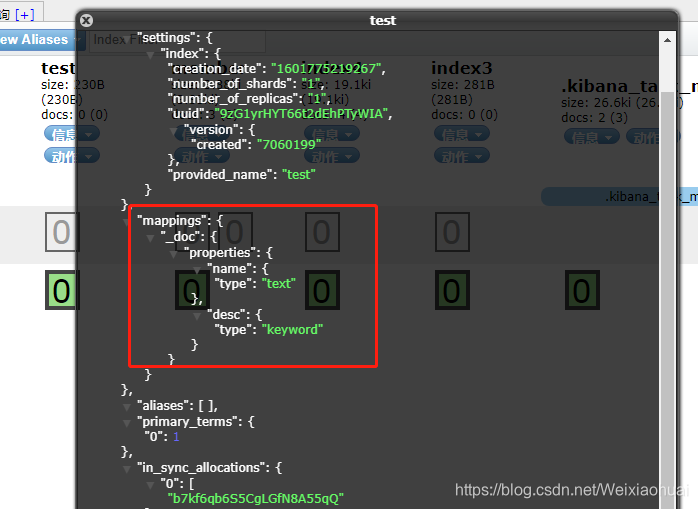This screenshot has width=698, height=509.
Task: Collapse the "0" array under in_sync_allocations
Action: click(150, 485)
